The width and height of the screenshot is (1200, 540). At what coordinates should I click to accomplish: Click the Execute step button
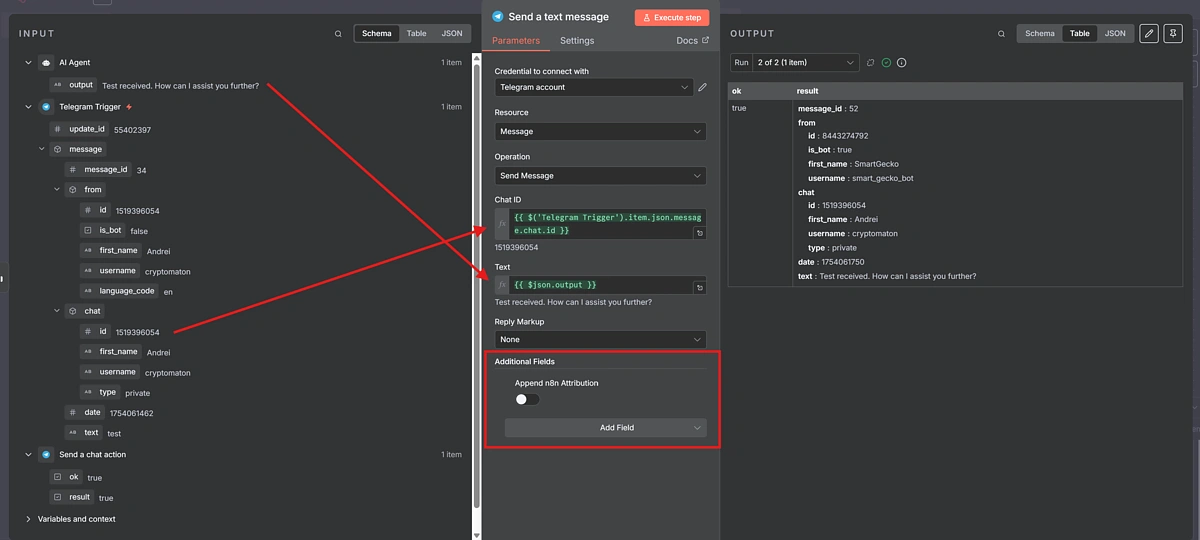pyautogui.click(x=672, y=17)
